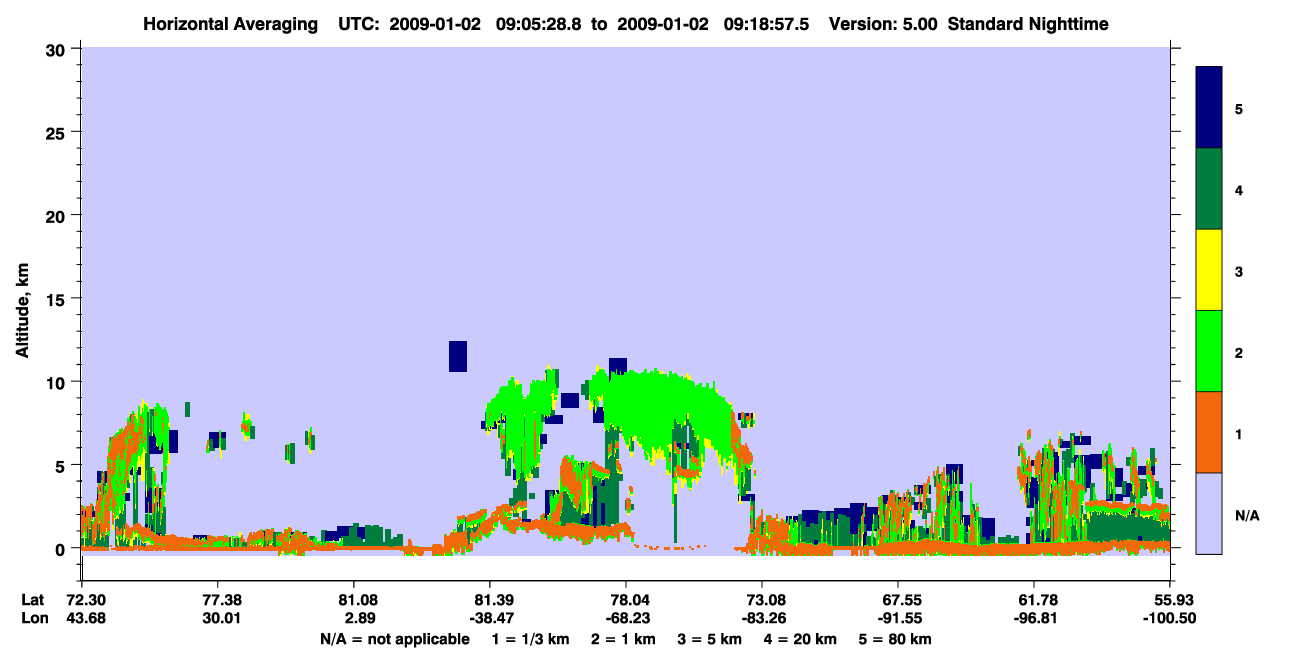Click longitude value -83.26
This screenshot has height=667, width=1300.
click(762, 618)
